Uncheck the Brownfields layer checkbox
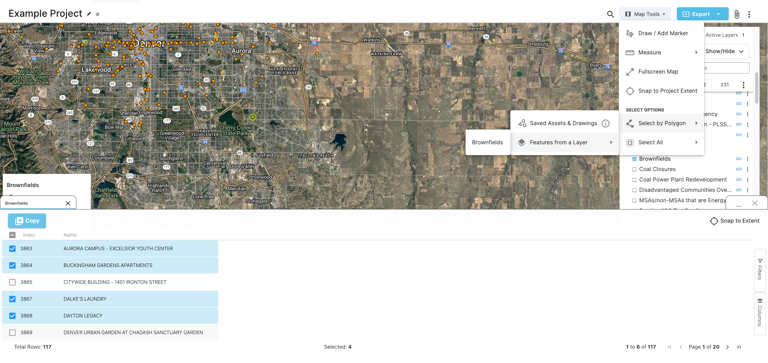768x363 pixels. [x=634, y=159]
